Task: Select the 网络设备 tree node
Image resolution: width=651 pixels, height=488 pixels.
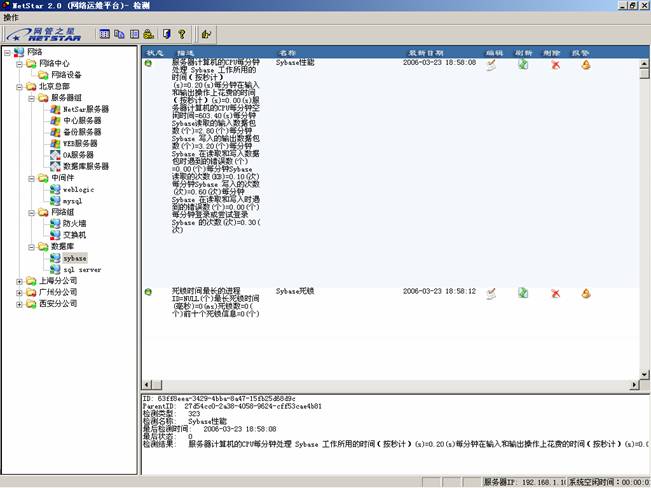Action: click(66, 75)
